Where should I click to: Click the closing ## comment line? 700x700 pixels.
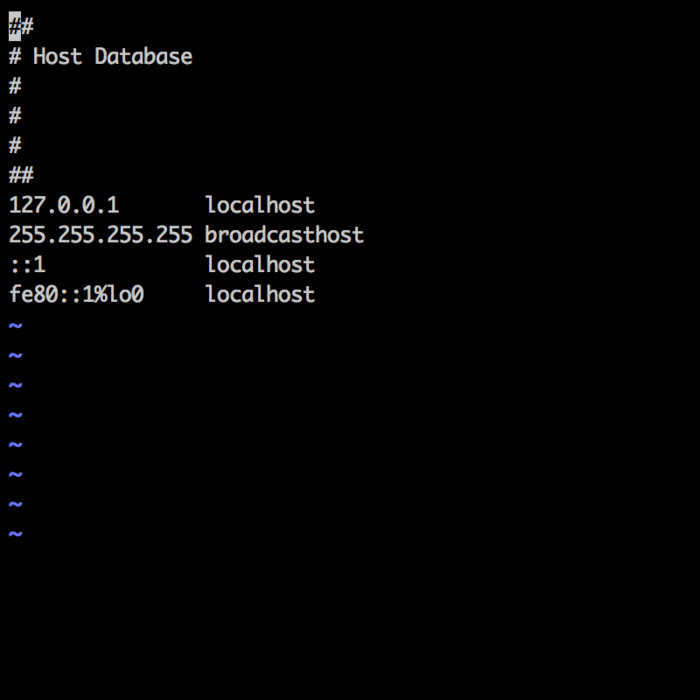click(x=21, y=176)
